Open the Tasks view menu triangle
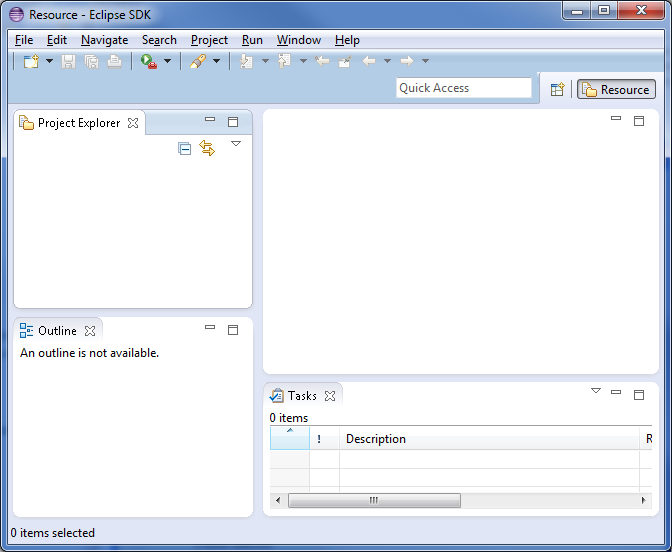This screenshot has width=672, height=552. point(596,391)
